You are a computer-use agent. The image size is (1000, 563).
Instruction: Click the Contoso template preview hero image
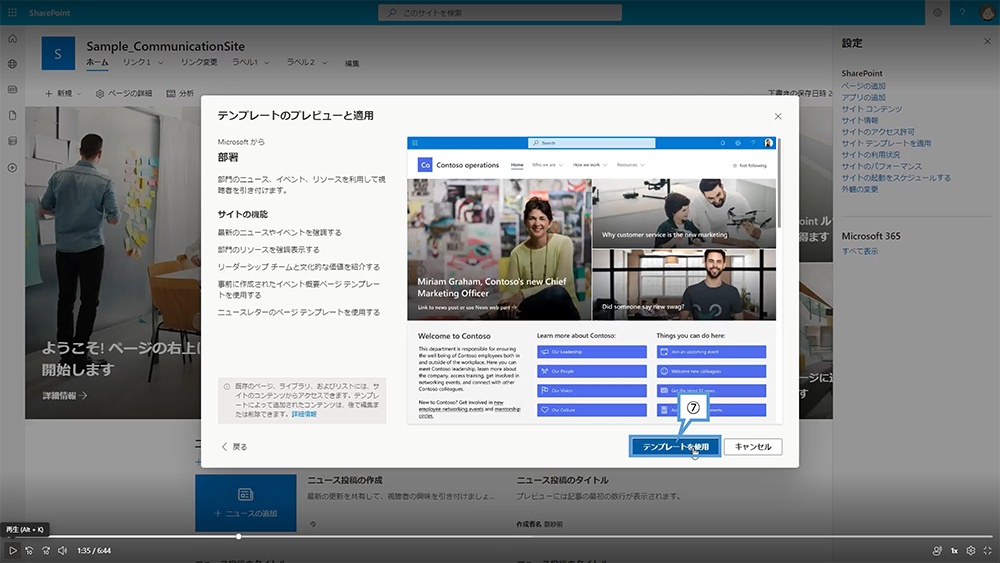click(499, 249)
